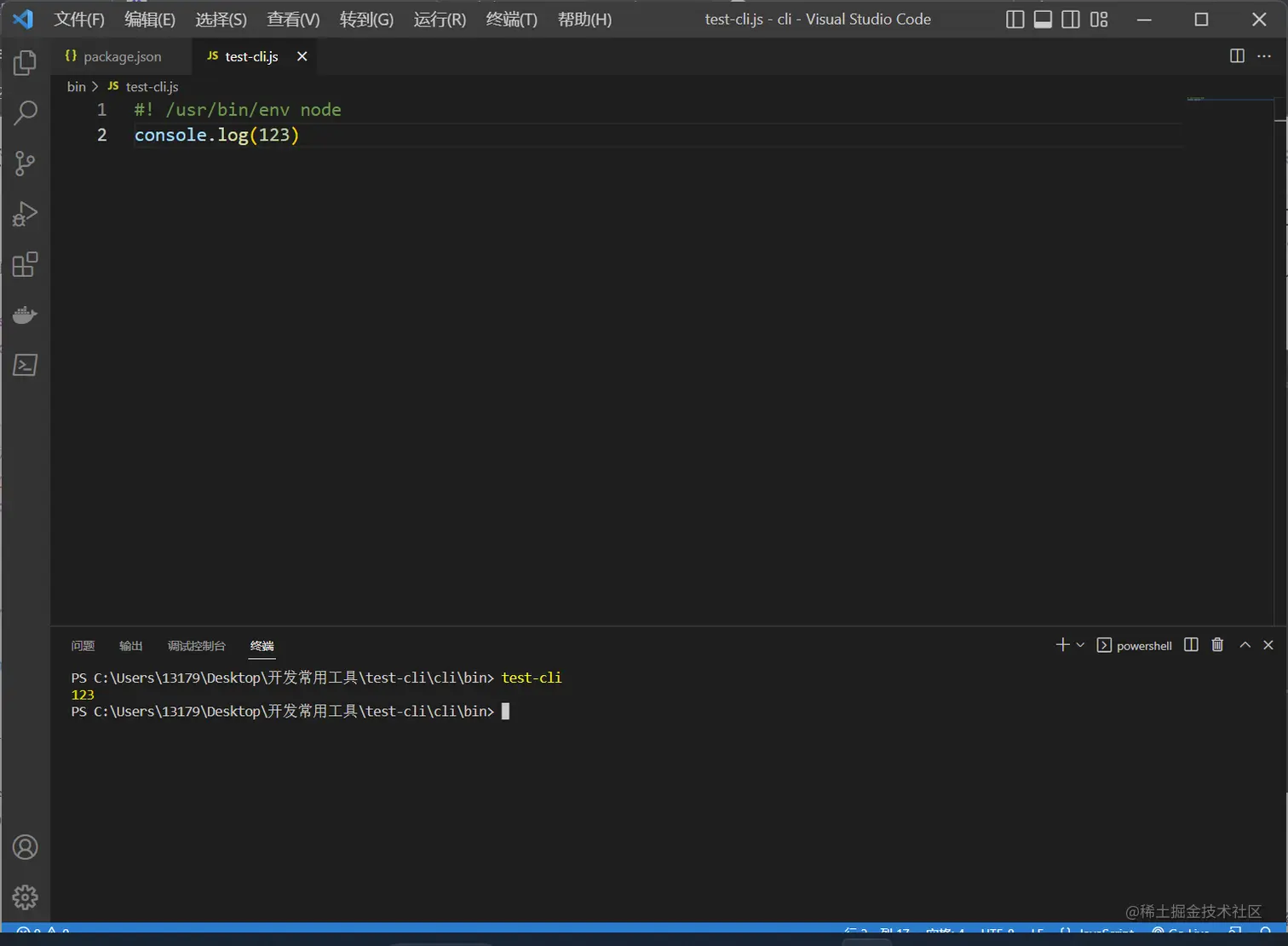The image size is (1288, 946).
Task: Split the editor to the right
Action: (1237, 55)
